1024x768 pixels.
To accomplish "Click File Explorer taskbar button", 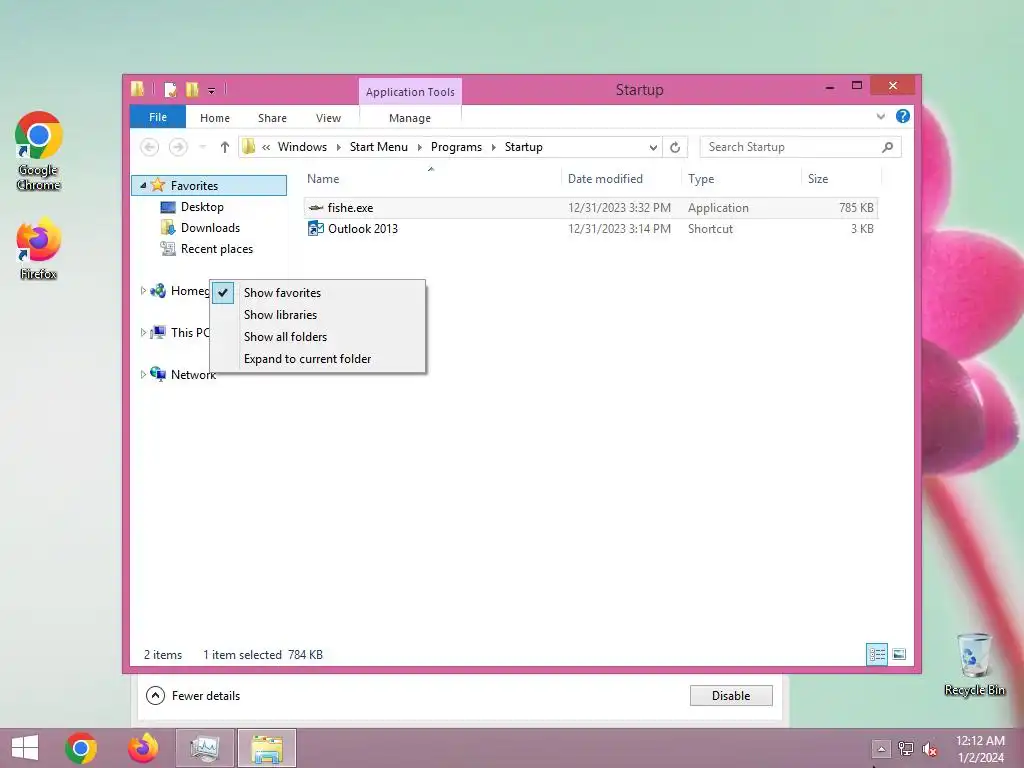I will 267,748.
